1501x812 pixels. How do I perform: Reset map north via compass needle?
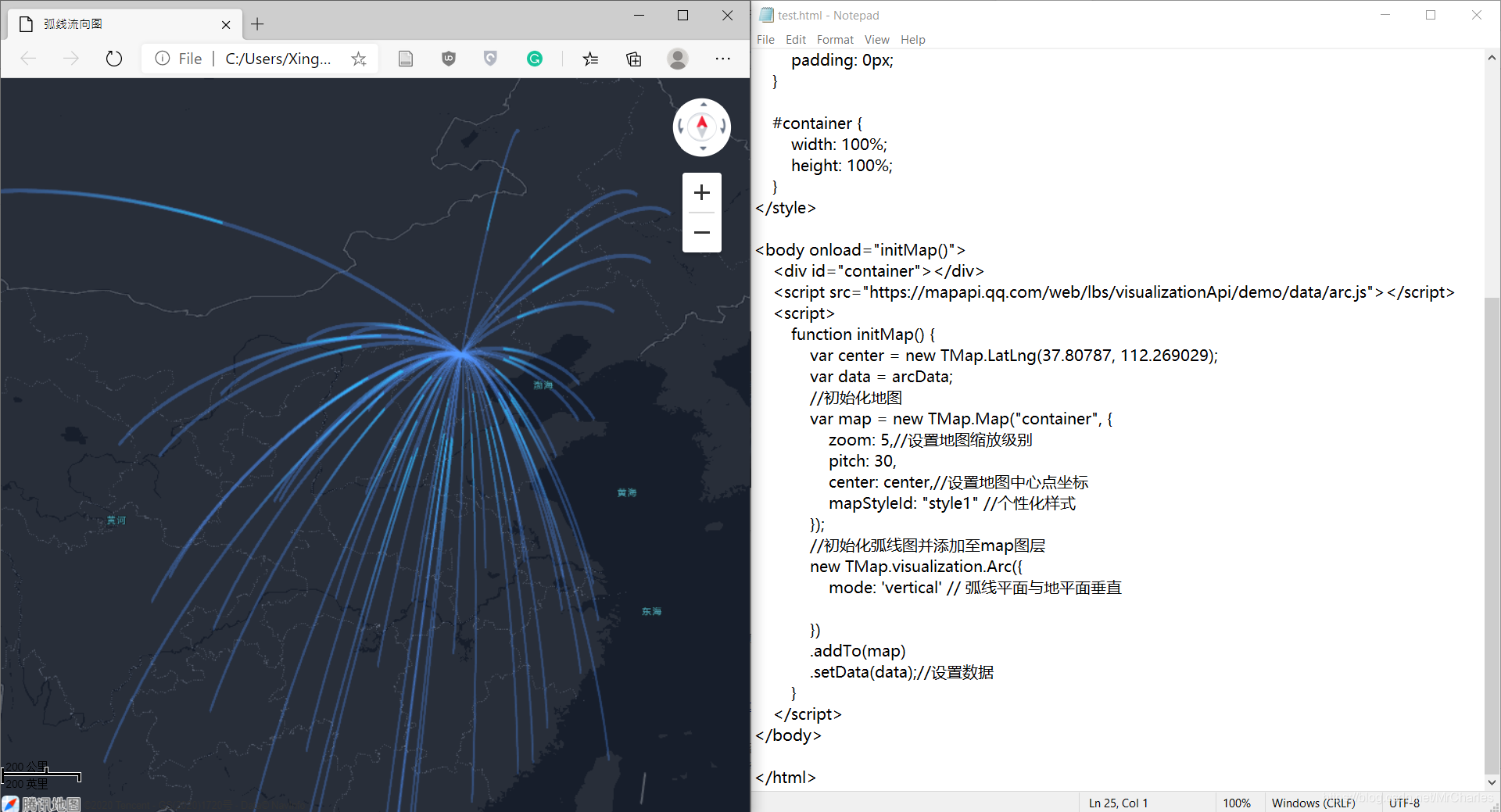pyautogui.click(x=702, y=125)
